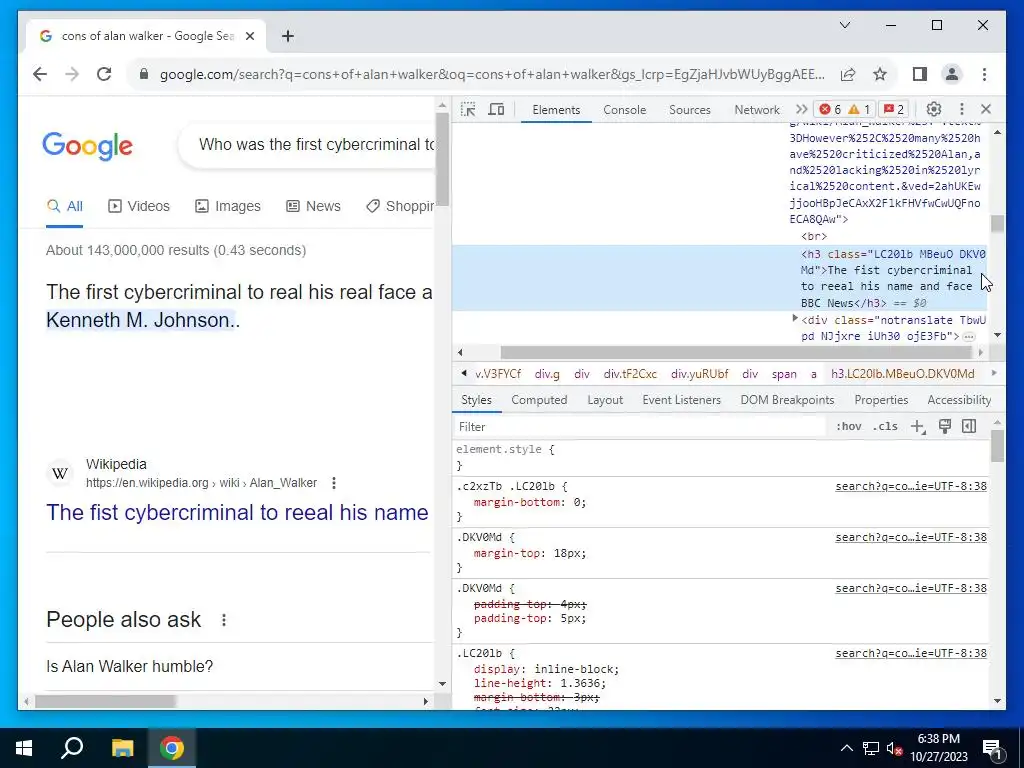Close the DevTools panel

tap(986, 109)
